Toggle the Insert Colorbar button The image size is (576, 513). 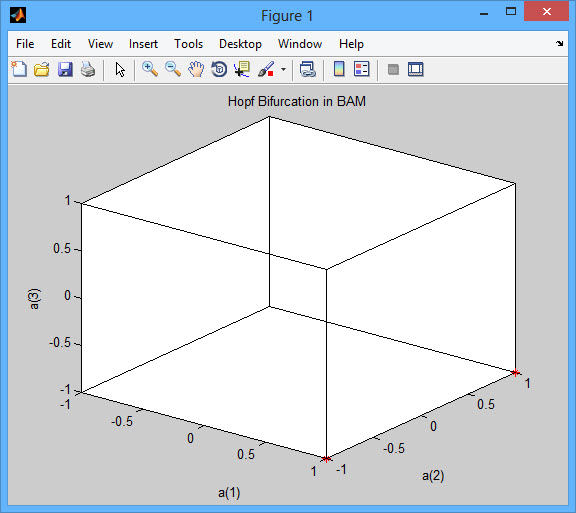(339, 69)
